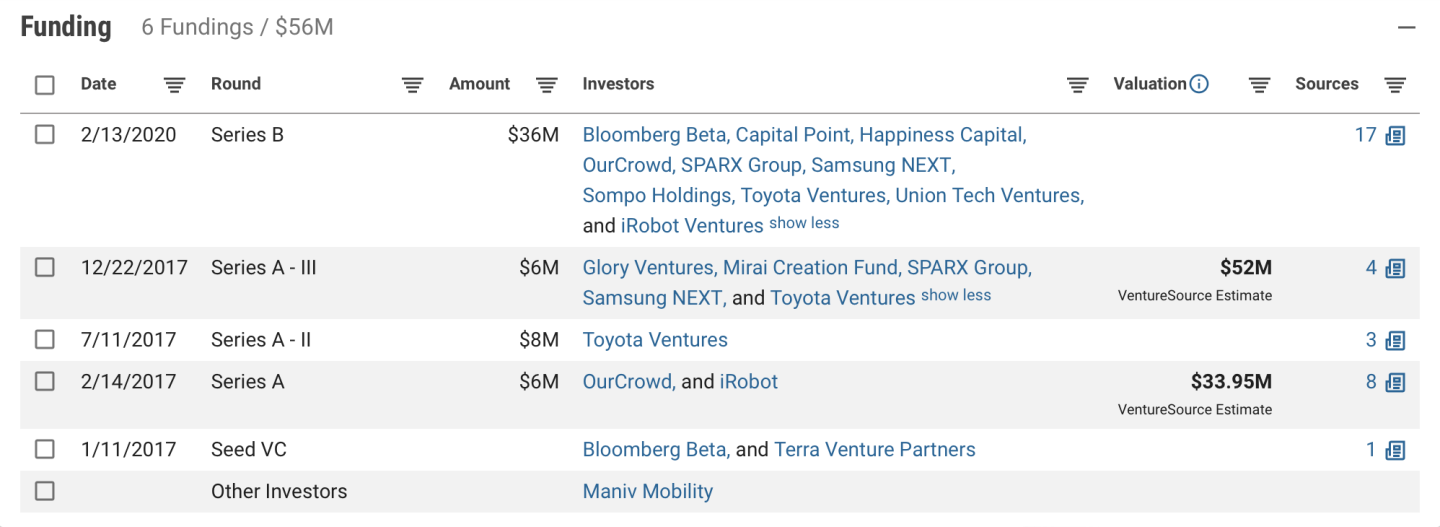The width and height of the screenshot is (1440, 527).
Task: Open filter icon beside Round column
Action: (x=412, y=85)
